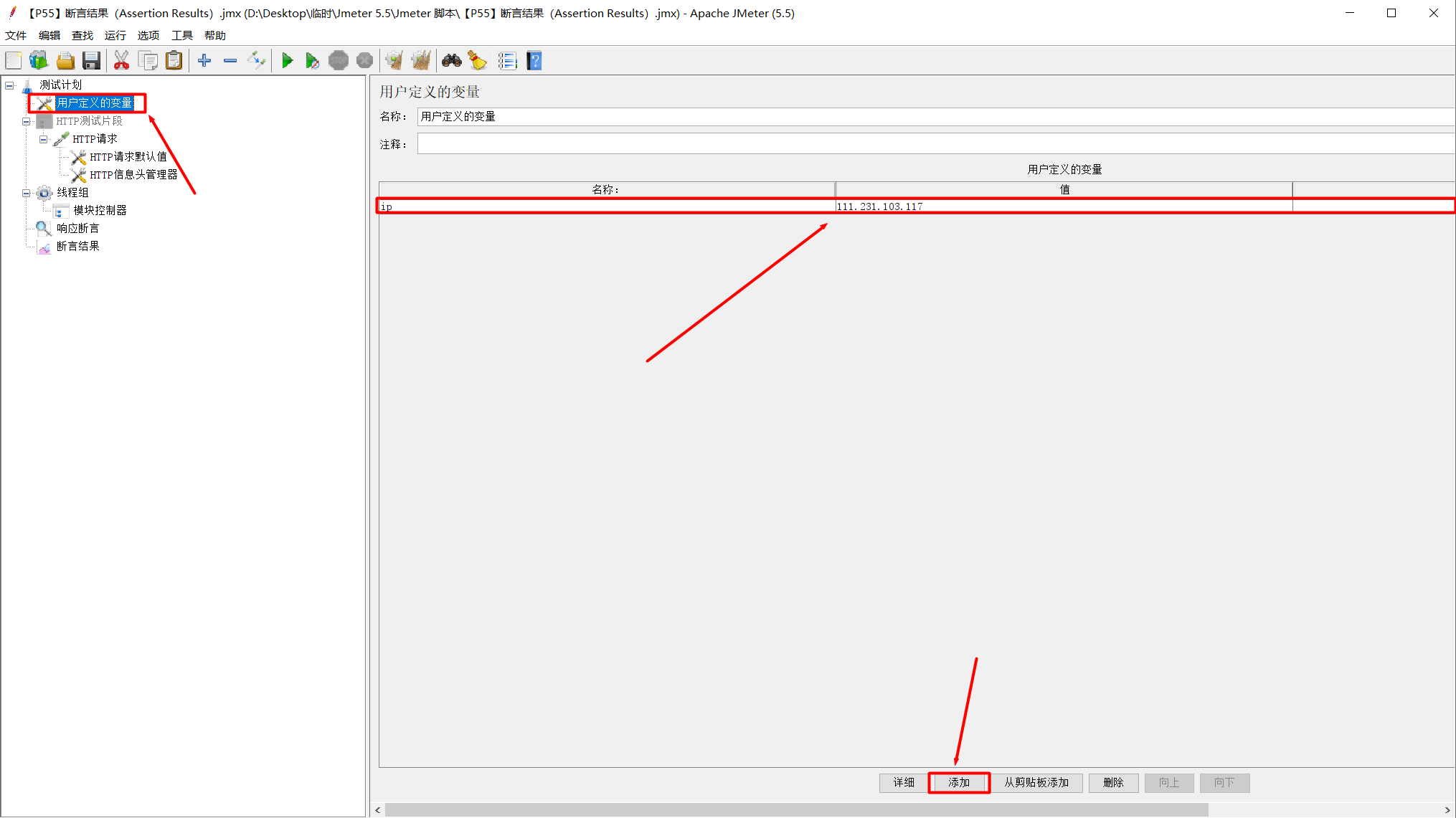
Task: Open the 文件 menu
Action: pos(16,35)
